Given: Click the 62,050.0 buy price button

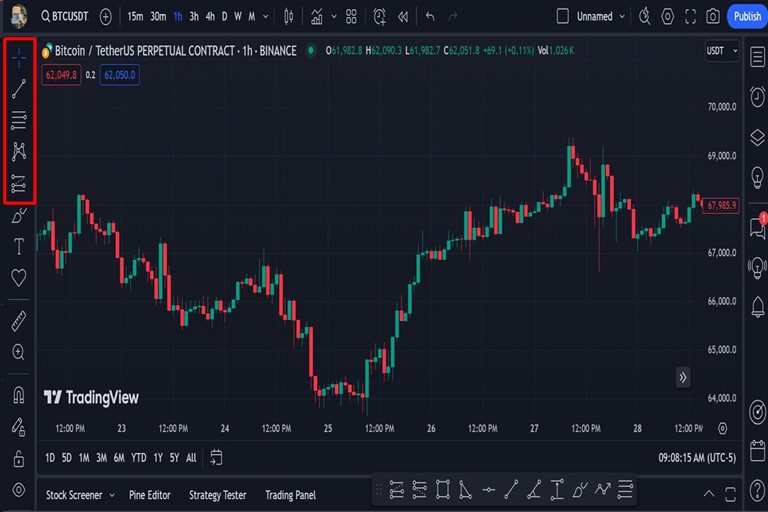Looking at the screenshot, I should [x=120, y=75].
